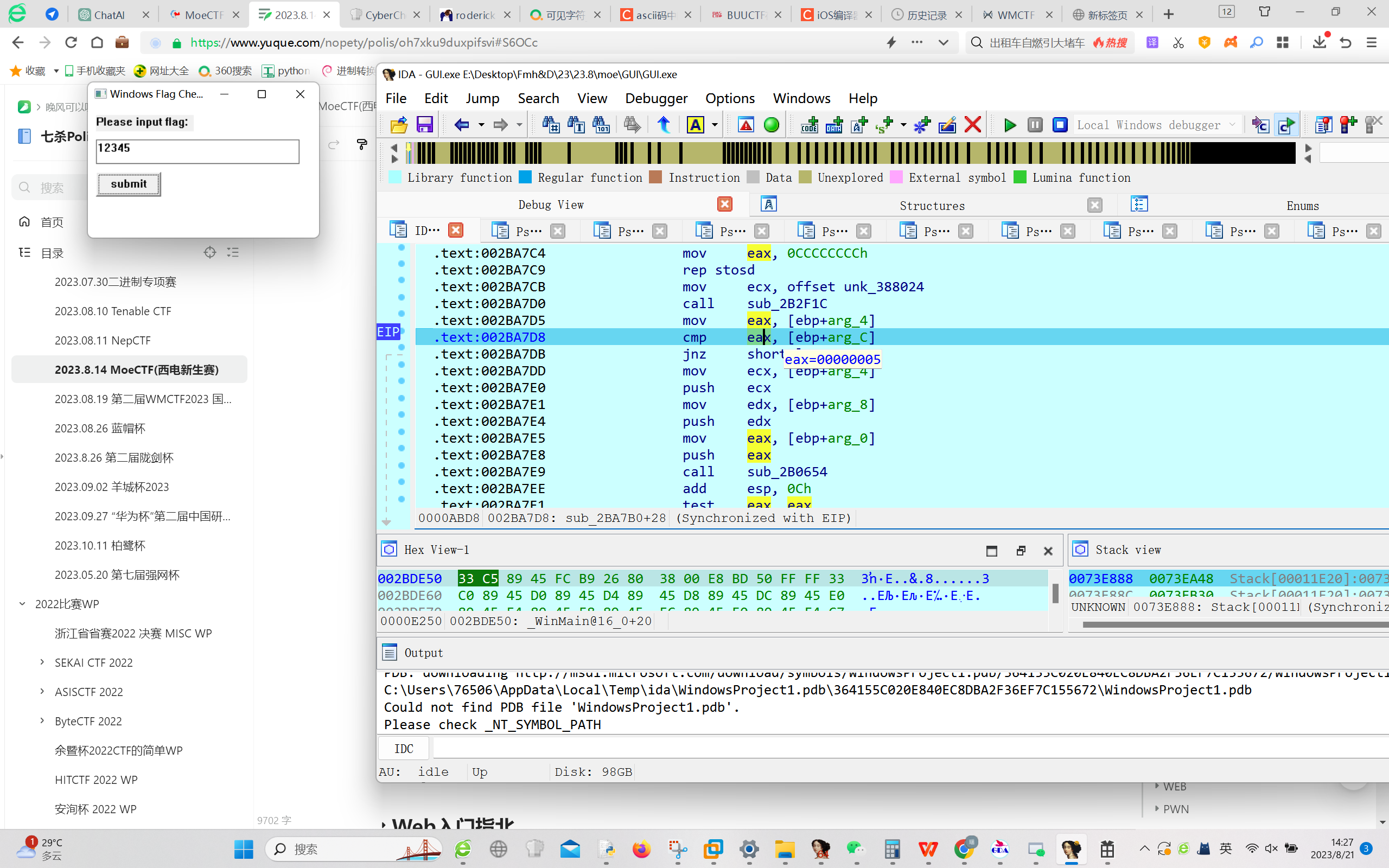This screenshot has width=1389, height=868.
Task: Click the green circle toolbar icon
Action: point(772,125)
